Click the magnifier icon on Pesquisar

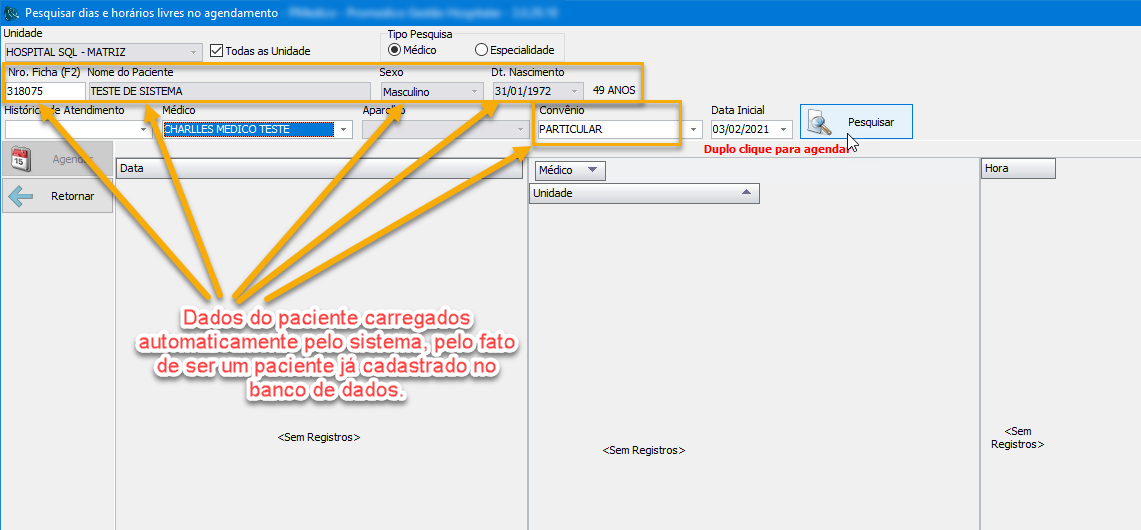click(821, 123)
